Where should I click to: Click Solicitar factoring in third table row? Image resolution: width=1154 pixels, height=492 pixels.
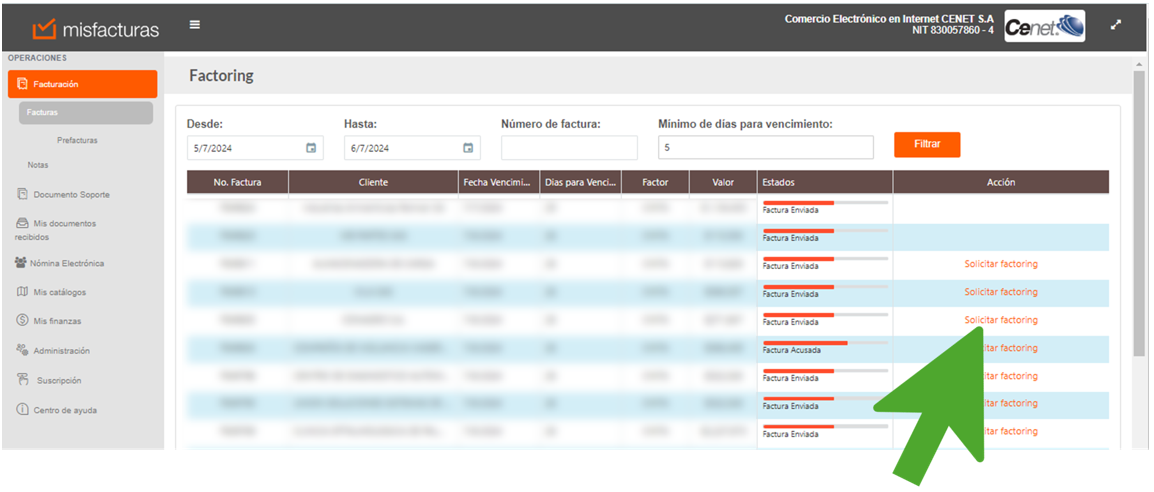coord(1001,264)
